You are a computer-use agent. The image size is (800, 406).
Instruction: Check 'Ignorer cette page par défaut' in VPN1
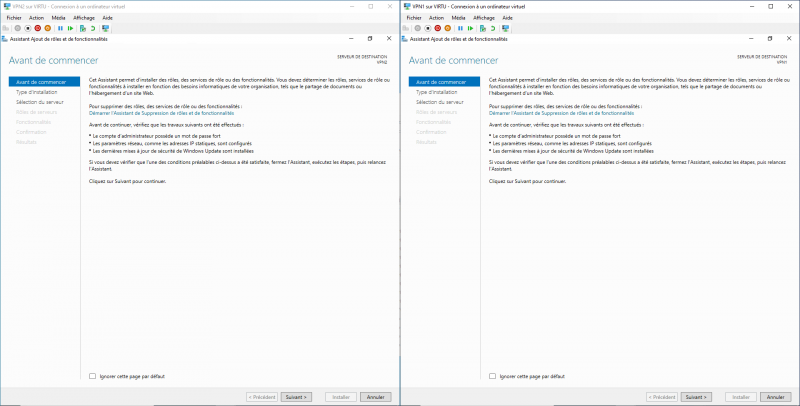492,376
